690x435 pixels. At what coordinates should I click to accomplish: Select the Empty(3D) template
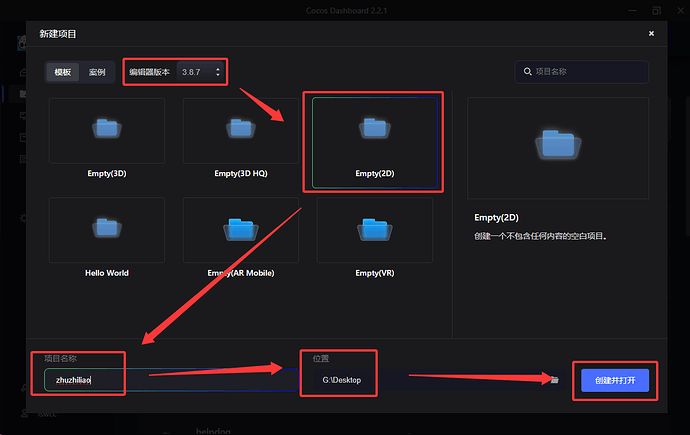107,138
